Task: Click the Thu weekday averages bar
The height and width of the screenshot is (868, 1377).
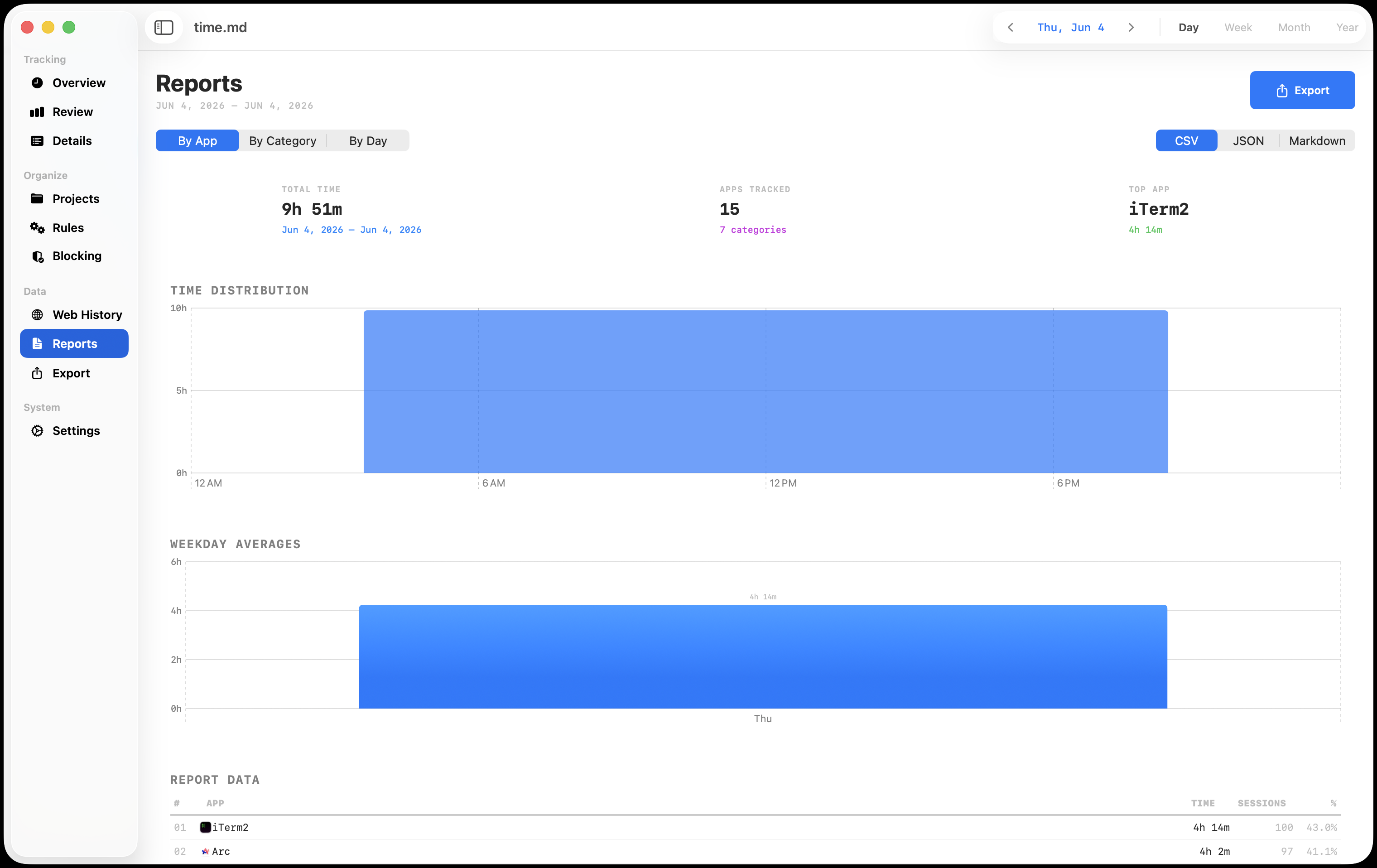Action: tap(763, 656)
